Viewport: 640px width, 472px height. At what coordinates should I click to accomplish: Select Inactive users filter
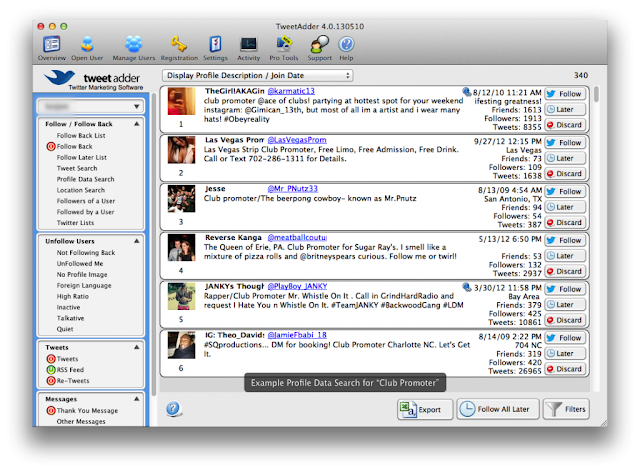coord(68,307)
